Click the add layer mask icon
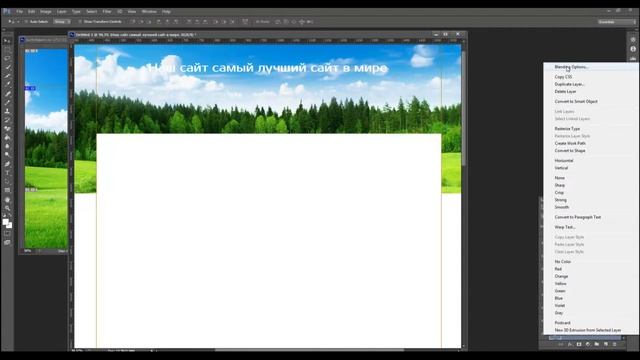This screenshot has width=640, height=360. pyautogui.click(x=579, y=344)
